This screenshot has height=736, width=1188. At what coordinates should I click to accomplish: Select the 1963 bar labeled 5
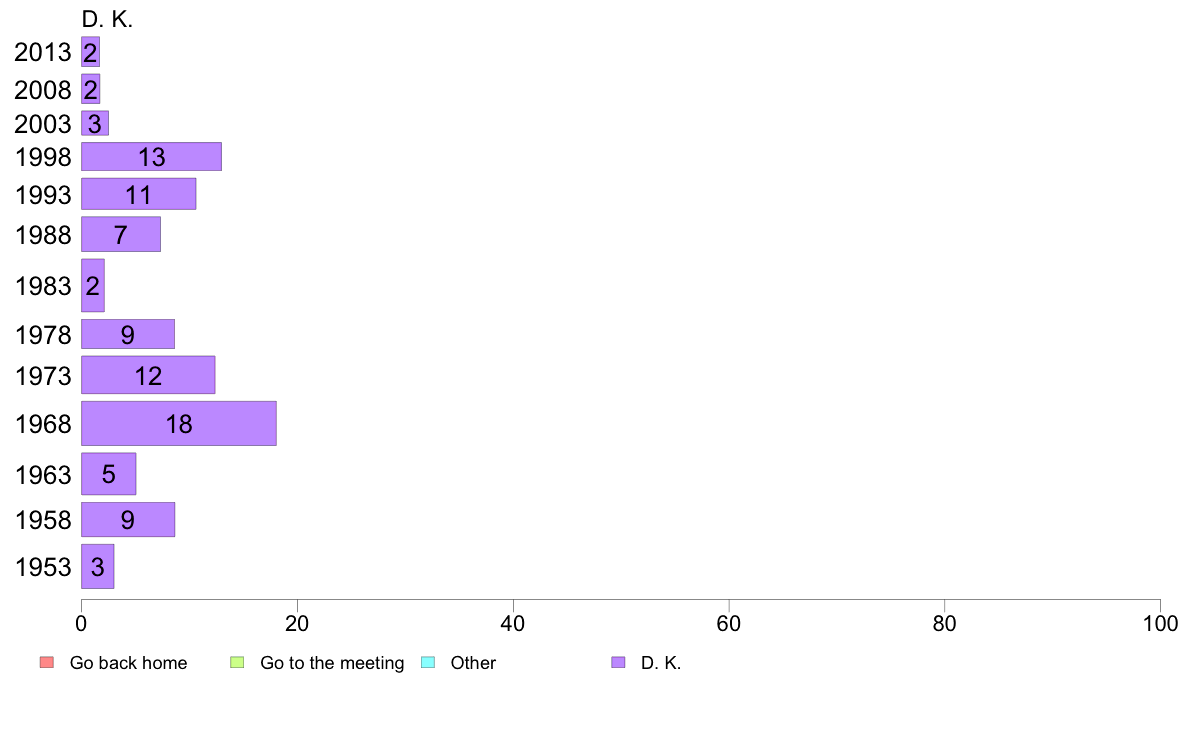[109, 474]
